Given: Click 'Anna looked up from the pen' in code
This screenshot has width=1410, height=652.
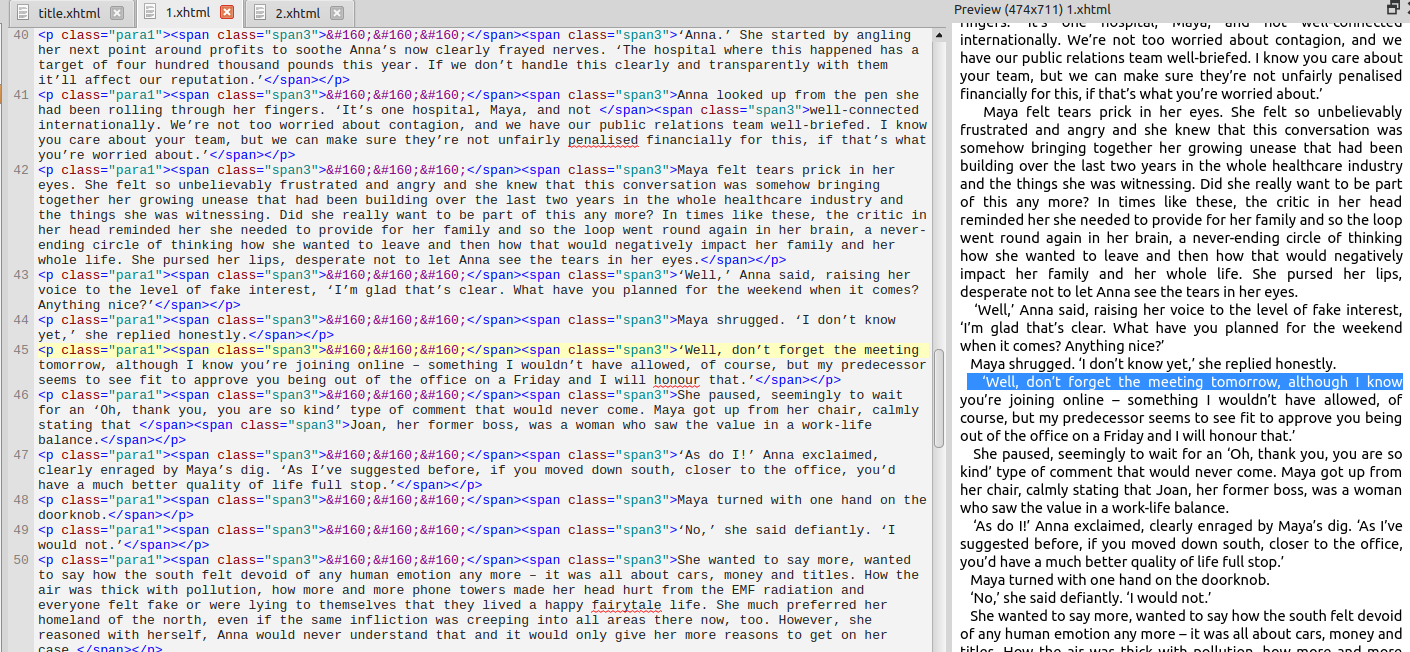Looking at the screenshot, I should pos(782,96).
